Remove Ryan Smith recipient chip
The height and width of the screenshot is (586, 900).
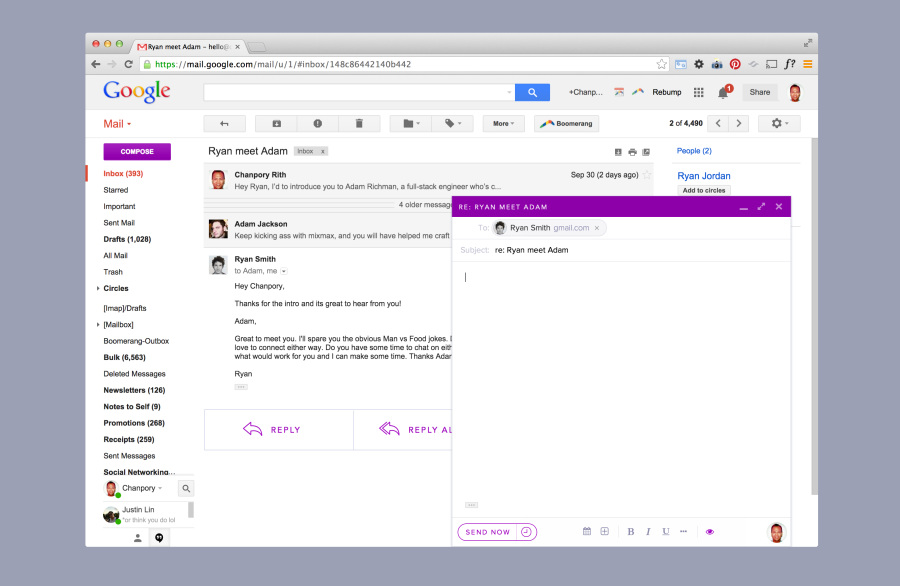[x=597, y=228]
